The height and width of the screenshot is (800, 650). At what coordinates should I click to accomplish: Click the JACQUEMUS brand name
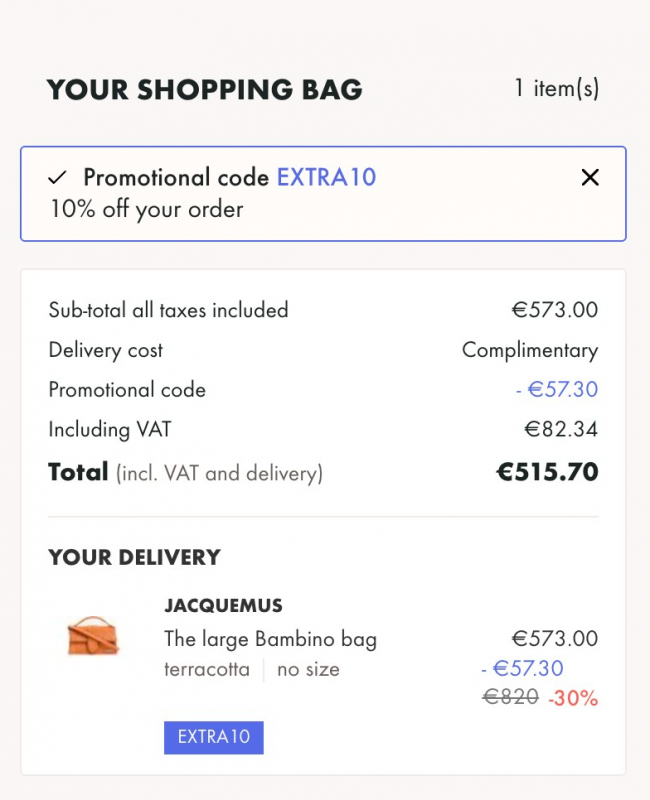[223, 606]
